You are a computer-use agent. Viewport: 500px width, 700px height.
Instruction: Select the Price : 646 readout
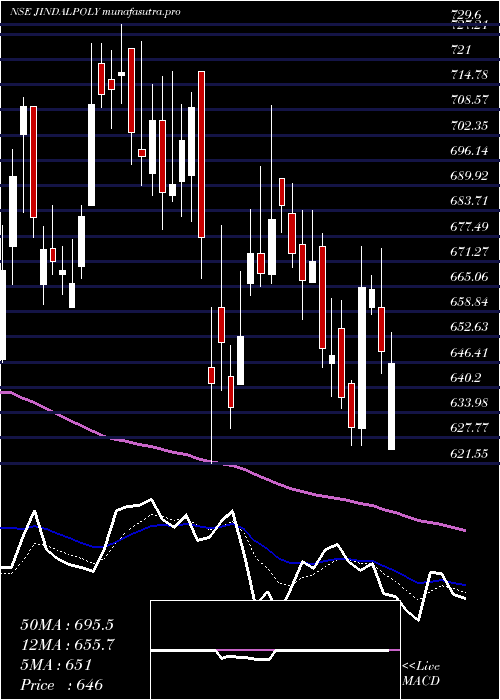tap(62, 685)
